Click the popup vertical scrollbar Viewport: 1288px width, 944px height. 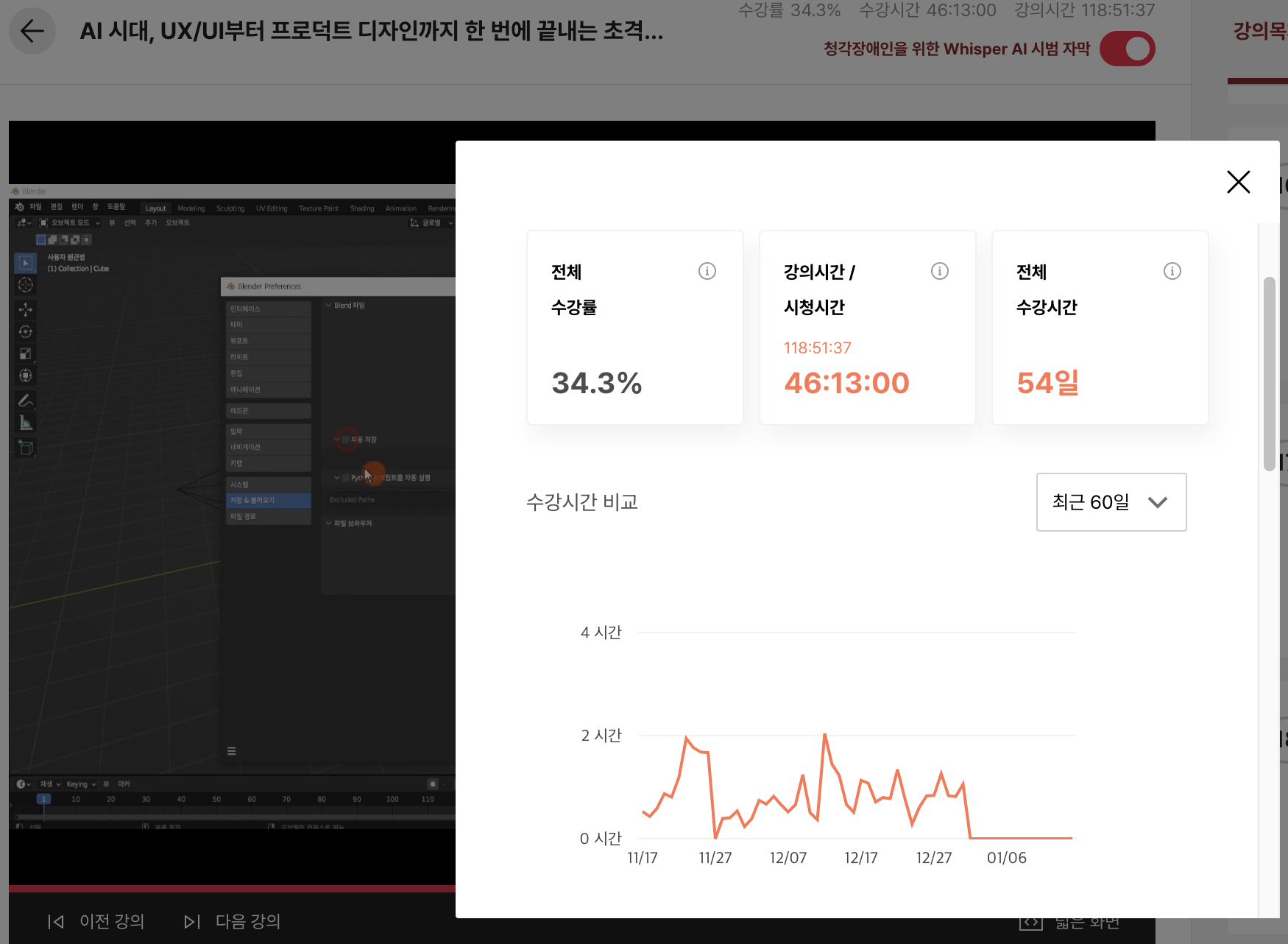pyautogui.click(x=1269, y=373)
